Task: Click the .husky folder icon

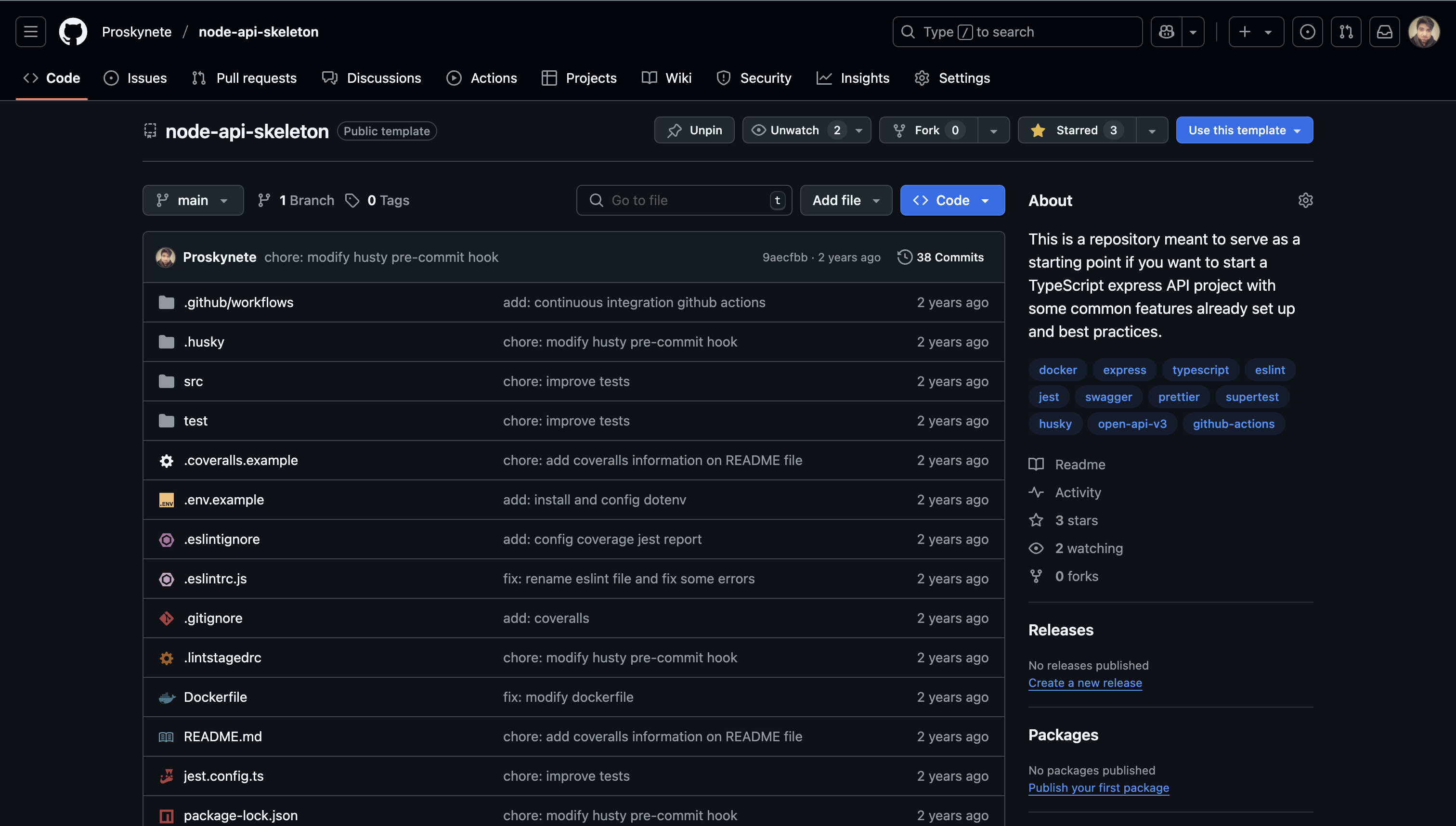Action: (166, 342)
